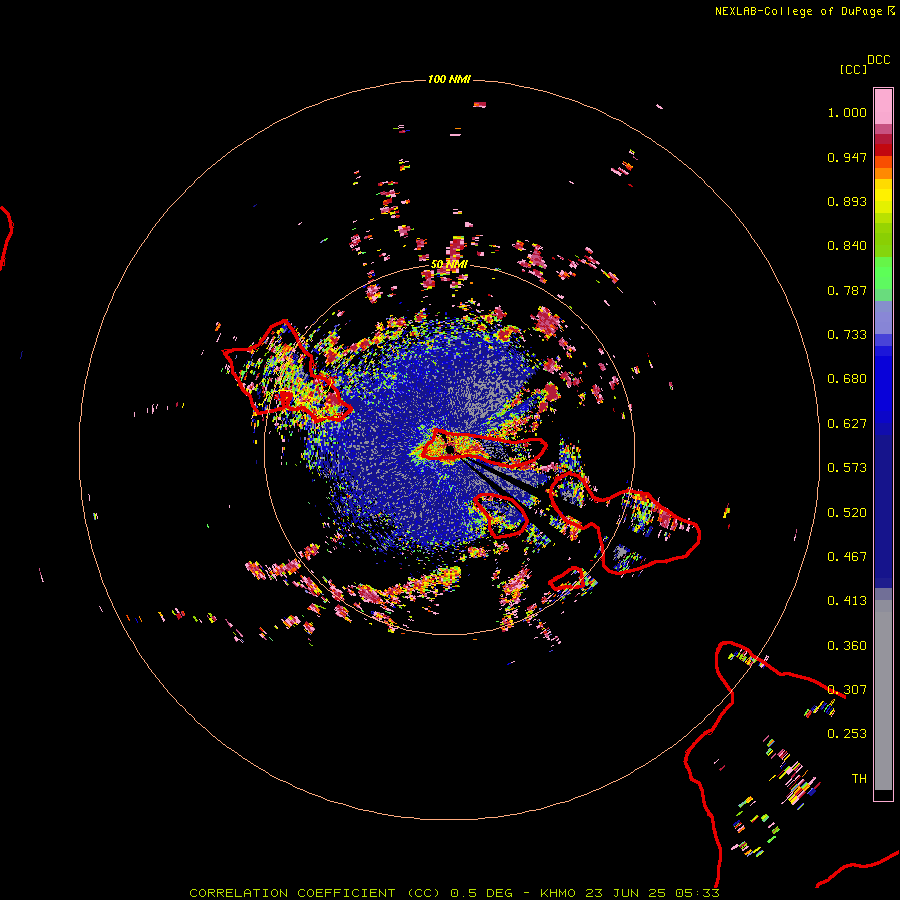Click the 0.627 legend value

847,424
